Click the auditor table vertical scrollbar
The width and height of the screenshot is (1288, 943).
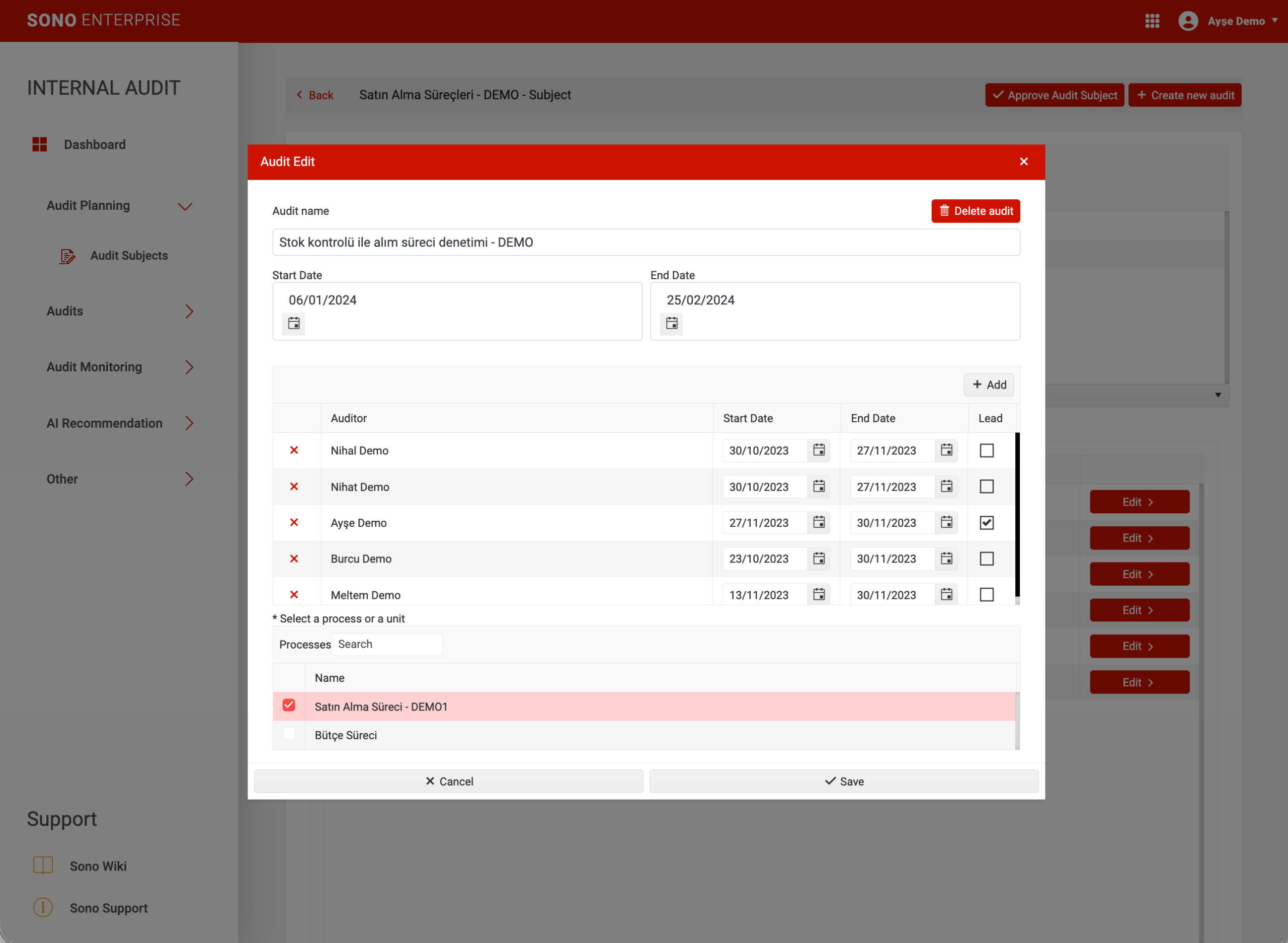point(1017,515)
